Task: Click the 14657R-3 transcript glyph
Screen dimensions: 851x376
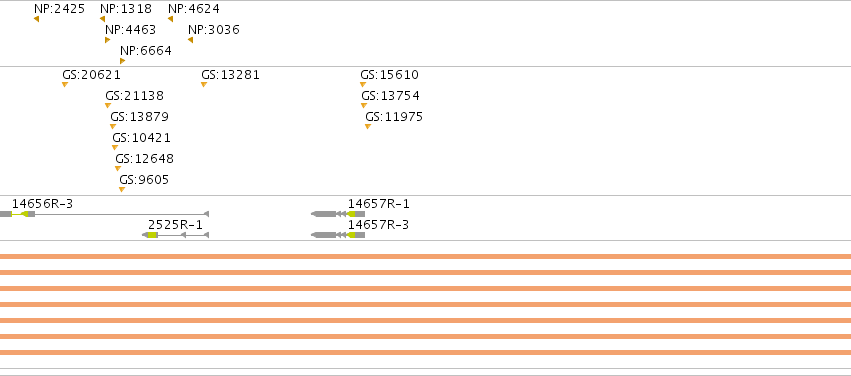Action: [338, 234]
